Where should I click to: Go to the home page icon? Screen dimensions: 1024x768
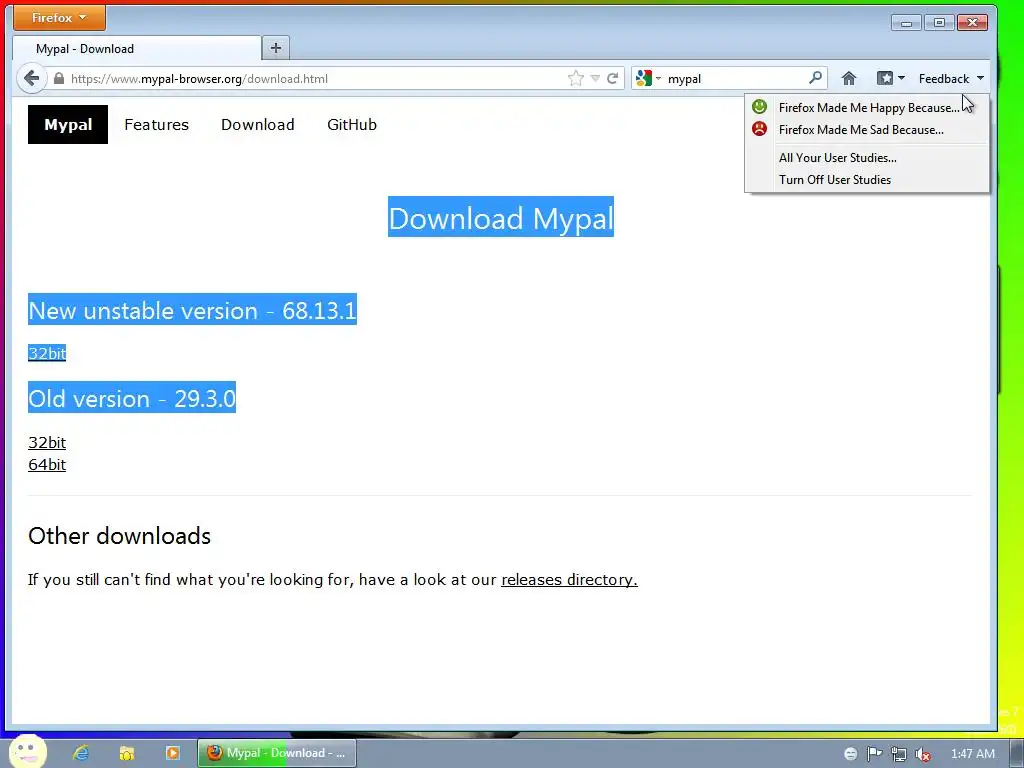click(849, 78)
